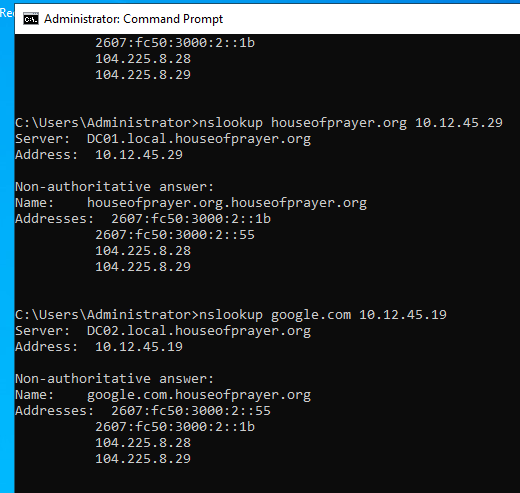
Task: Open the Command Prompt system menu icon
Action: 31,19
